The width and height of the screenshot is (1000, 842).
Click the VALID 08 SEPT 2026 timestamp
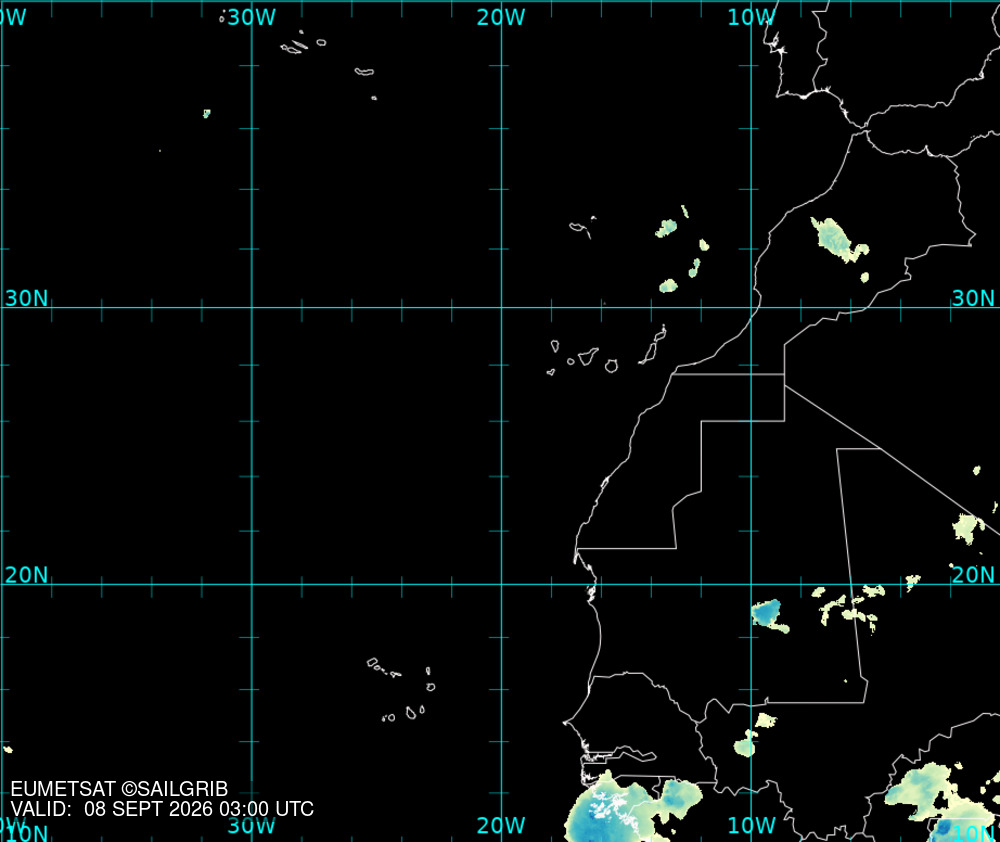tap(162, 809)
